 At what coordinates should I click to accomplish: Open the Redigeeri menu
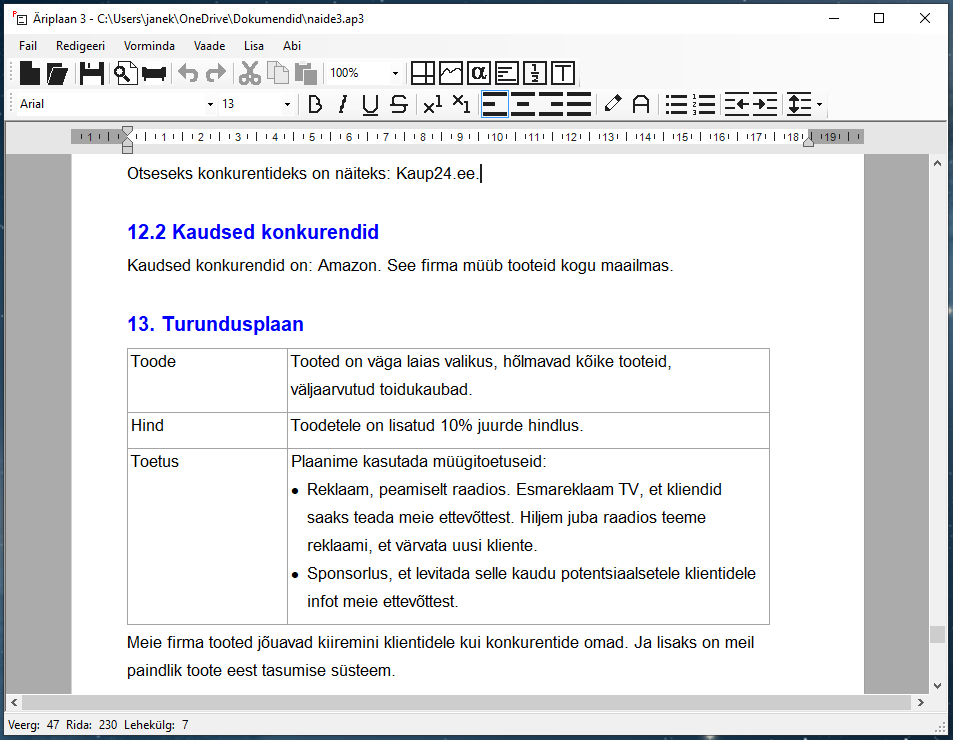(80, 46)
